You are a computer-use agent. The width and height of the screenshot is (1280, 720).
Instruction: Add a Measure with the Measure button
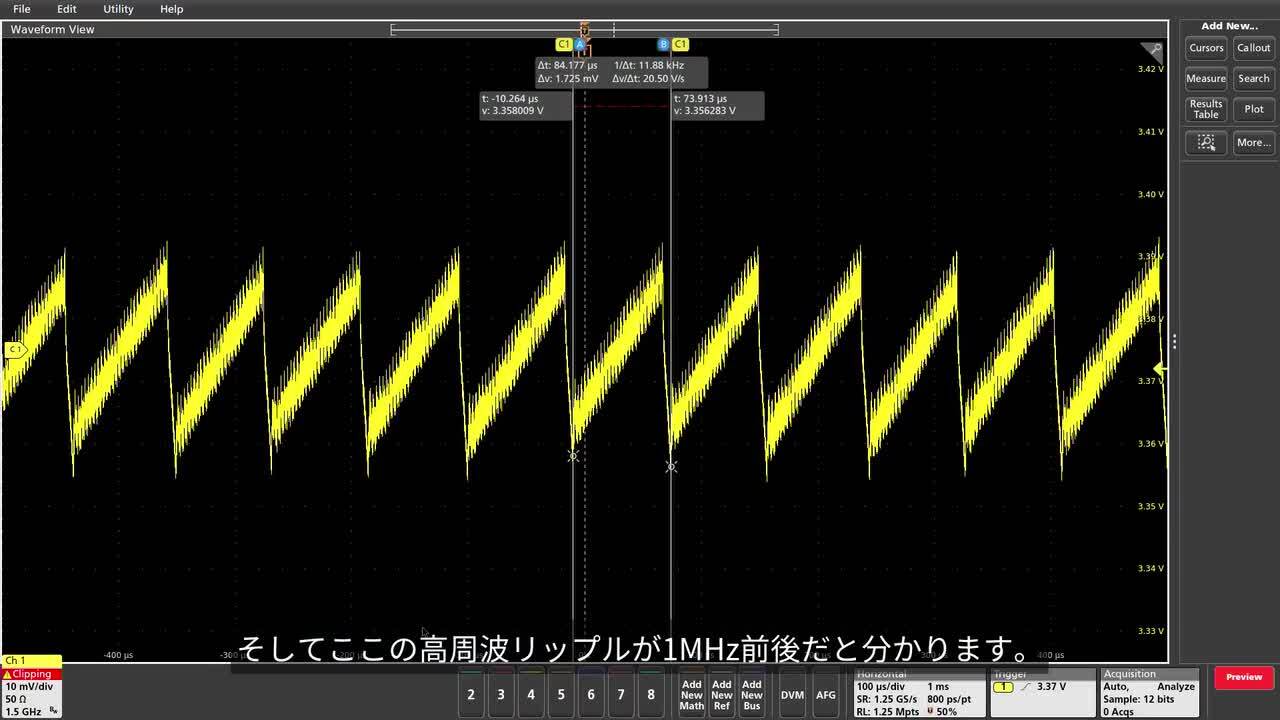pos(1205,79)
